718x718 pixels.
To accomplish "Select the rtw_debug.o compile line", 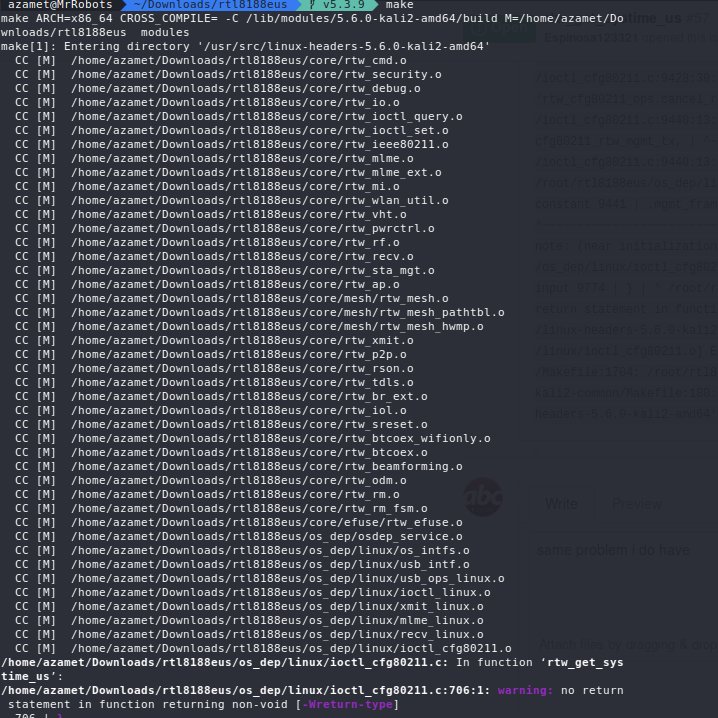I will point(218,88).
